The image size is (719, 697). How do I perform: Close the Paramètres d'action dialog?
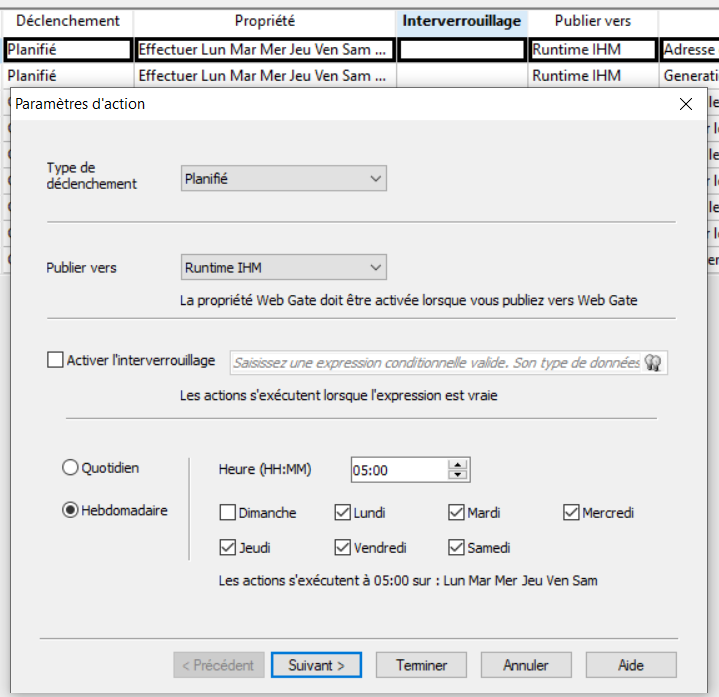686,104
